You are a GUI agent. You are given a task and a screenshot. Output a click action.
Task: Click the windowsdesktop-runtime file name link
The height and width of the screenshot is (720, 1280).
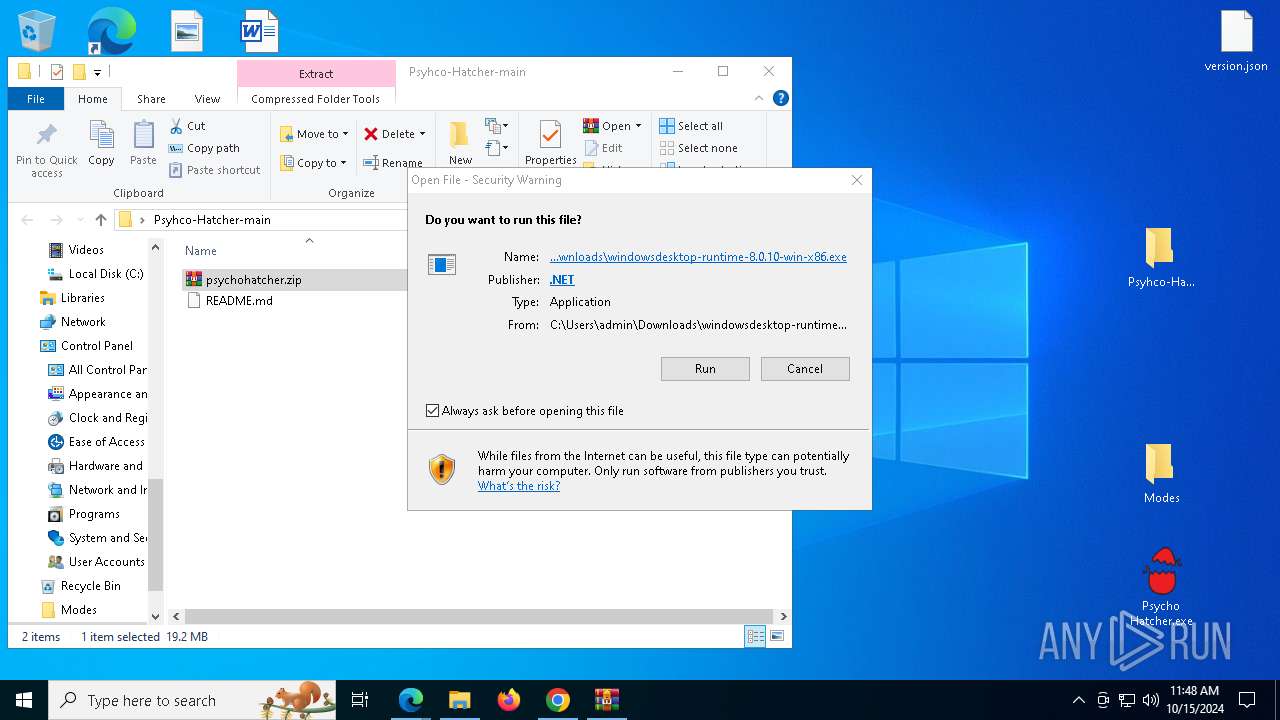[x=698, y=257]
